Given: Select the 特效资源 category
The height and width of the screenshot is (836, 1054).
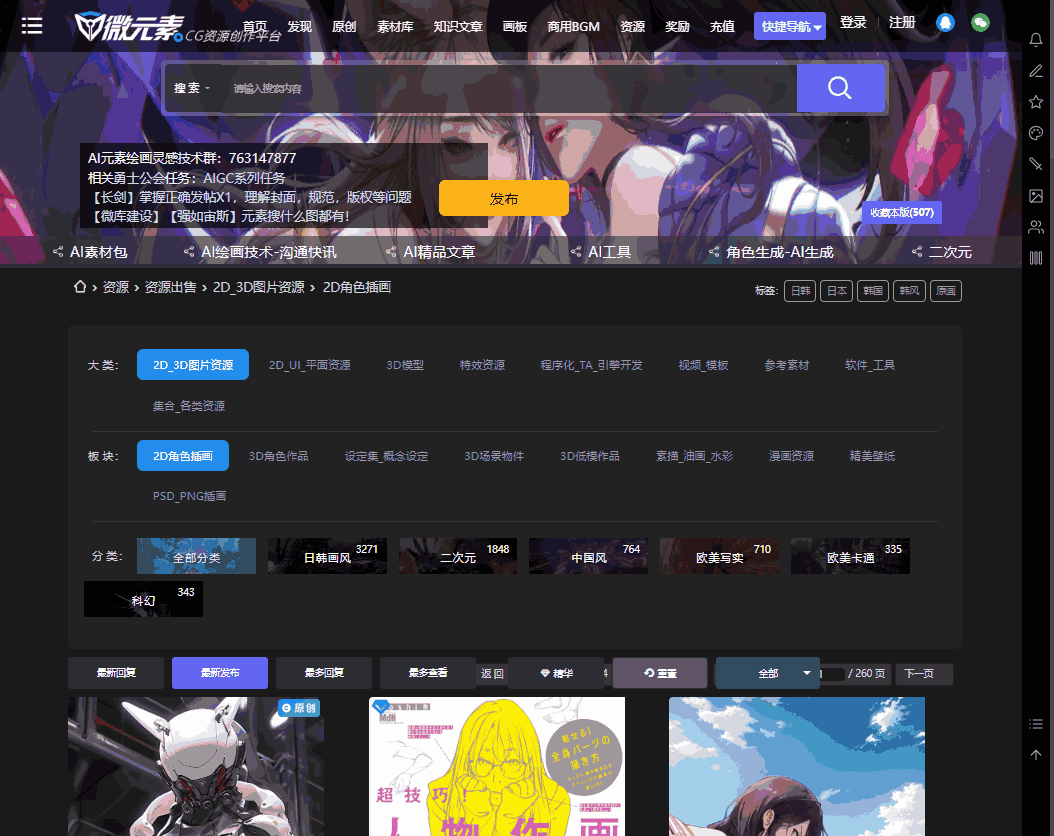Looking at the screenshot, I should (x=483, y=365).
